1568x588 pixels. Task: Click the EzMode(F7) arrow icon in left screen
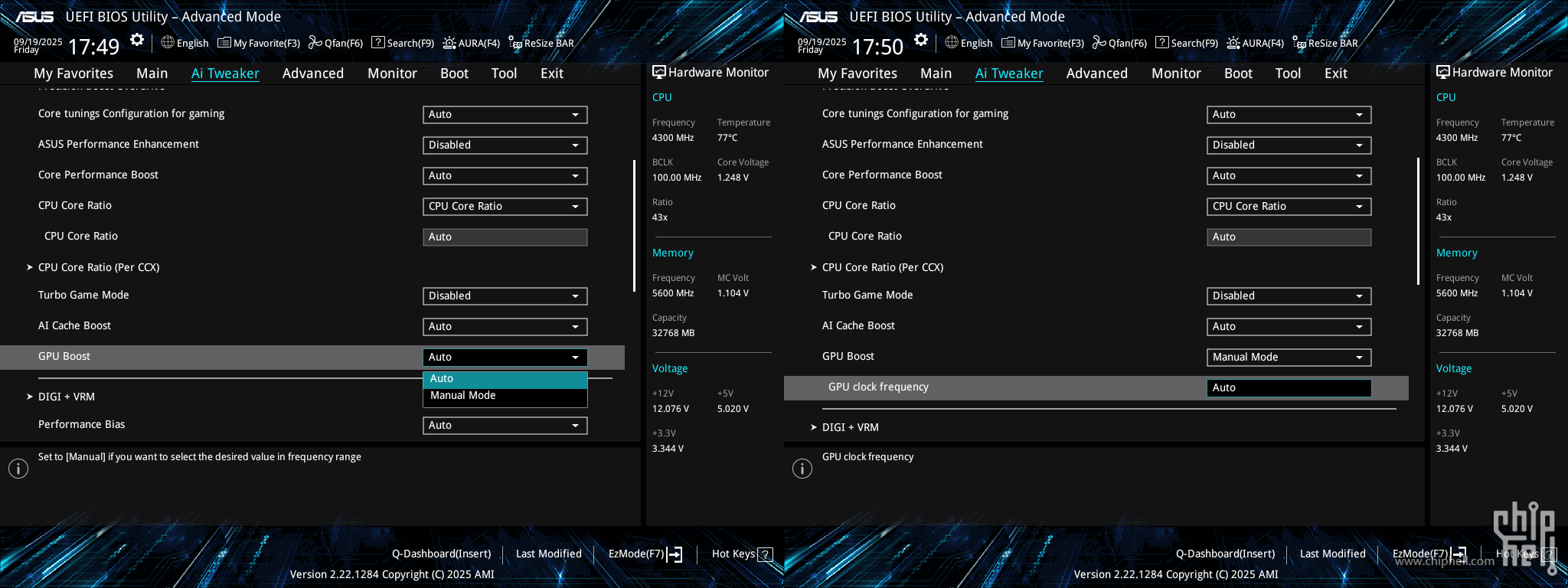coord(675,554)
